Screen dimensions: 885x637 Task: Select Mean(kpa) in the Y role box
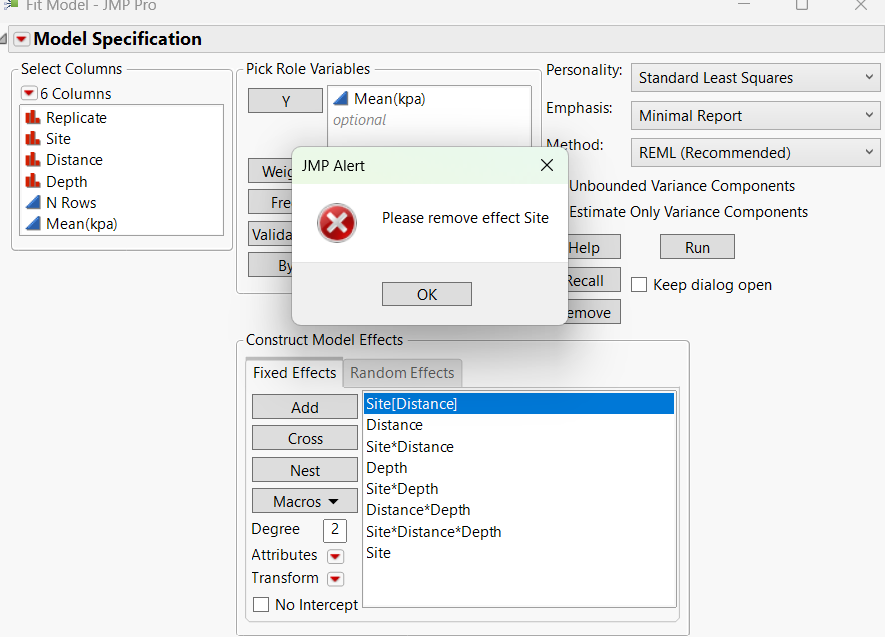[x=389, y=99]
